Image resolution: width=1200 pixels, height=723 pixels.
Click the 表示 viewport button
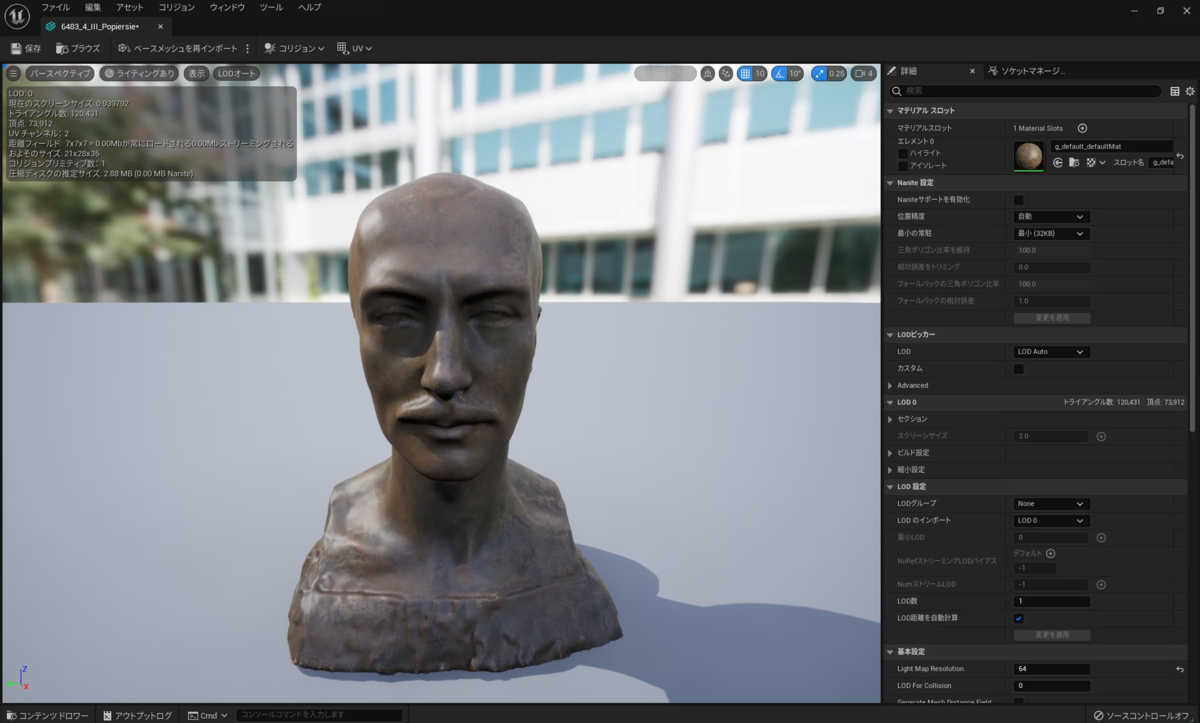(x=197, y=73)
